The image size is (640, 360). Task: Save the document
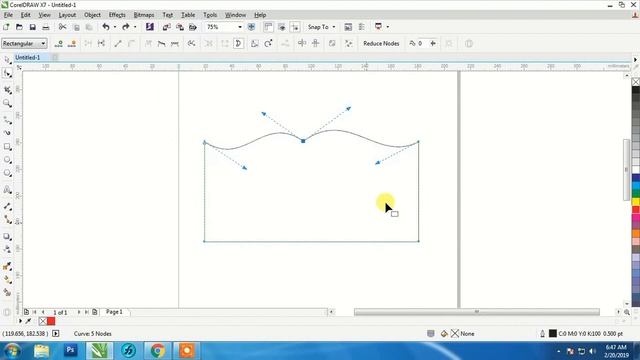(32, 27)
